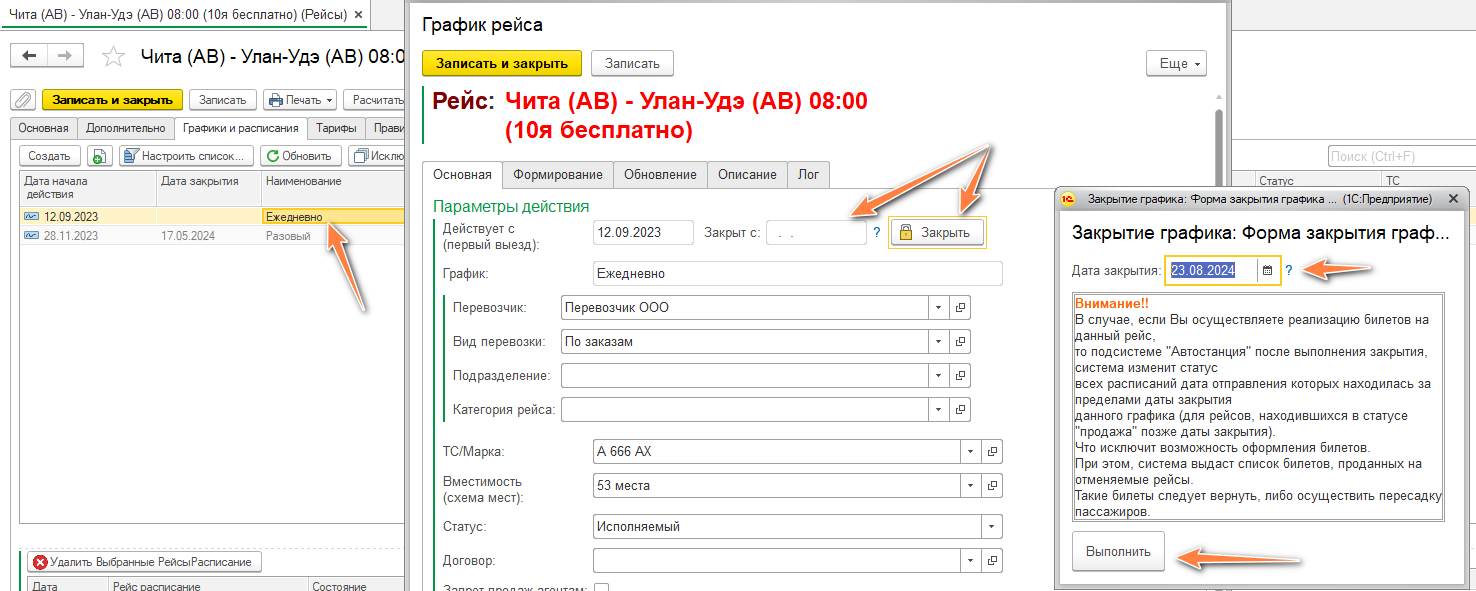
Task: Click the favorites star icon
Action: [114, 56]
